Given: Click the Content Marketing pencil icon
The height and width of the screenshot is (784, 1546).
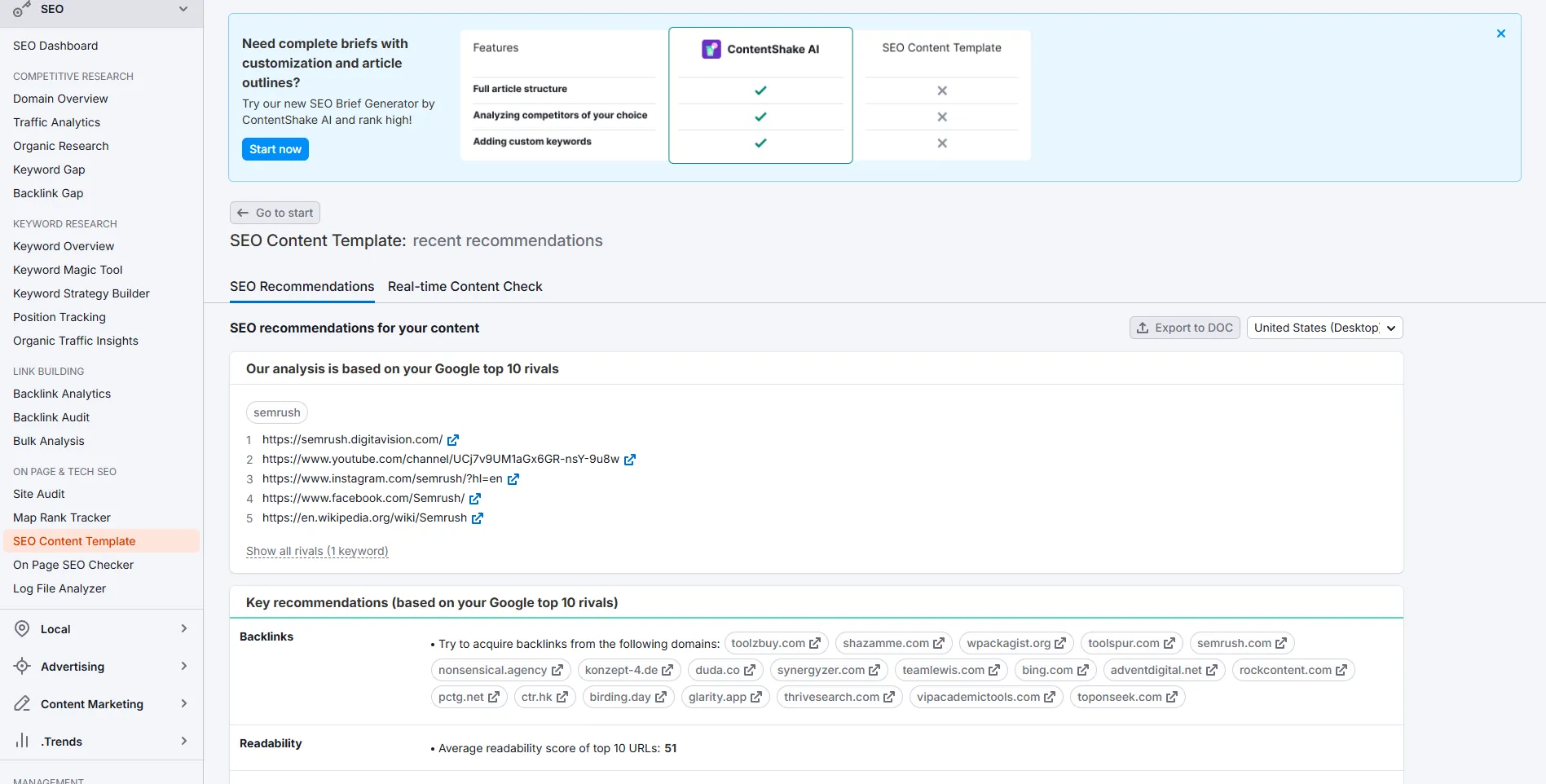Looking at the screenshot, I should click(x=22, y=703).
